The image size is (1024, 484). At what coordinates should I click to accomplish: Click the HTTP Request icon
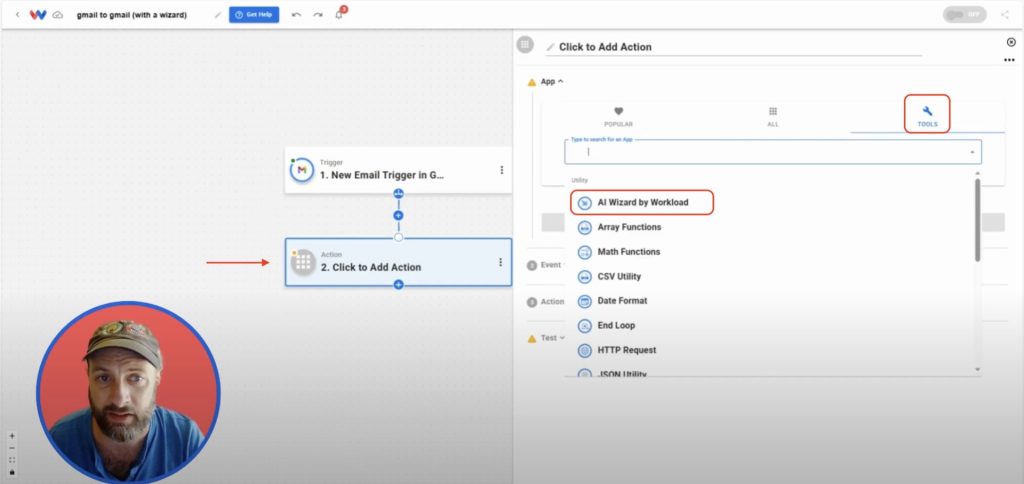coord(584,351)
